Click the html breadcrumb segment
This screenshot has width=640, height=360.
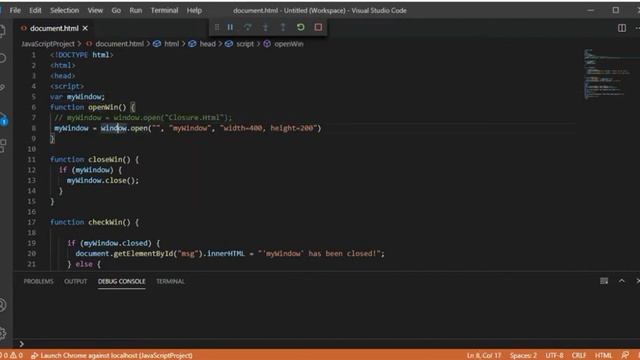click(171, 44)
